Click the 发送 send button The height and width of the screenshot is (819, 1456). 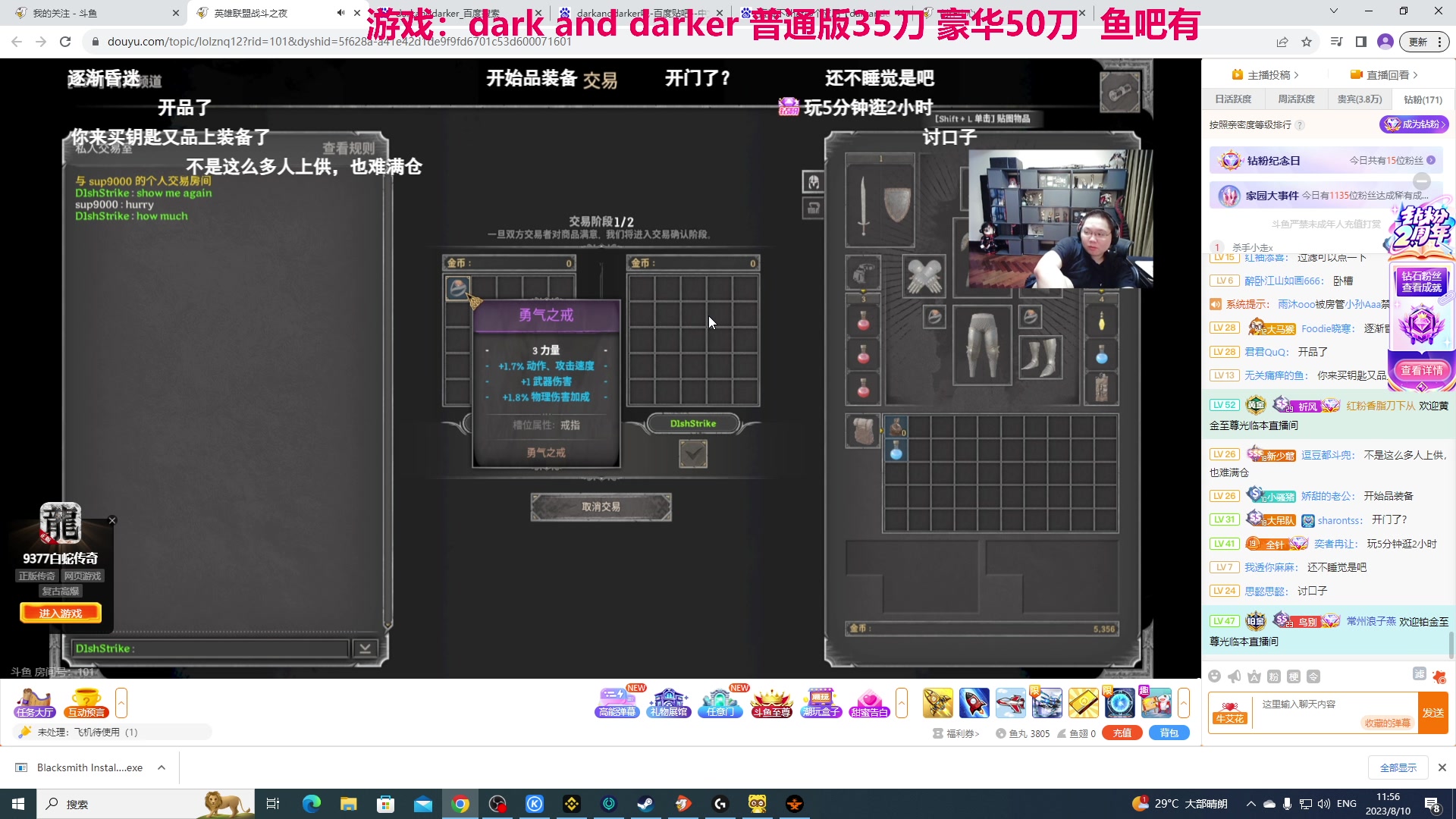tap(1433, 713)
